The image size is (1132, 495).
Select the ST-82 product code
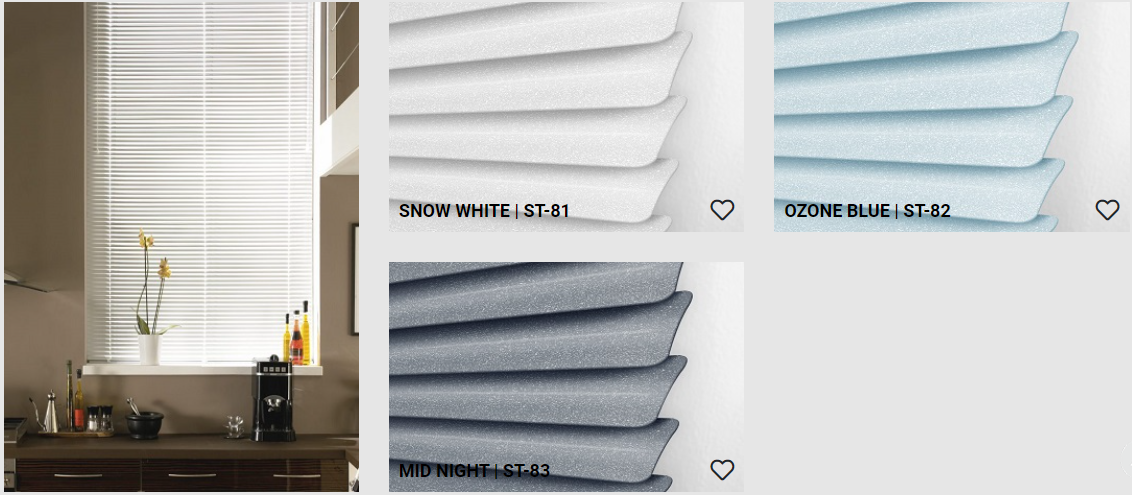927,211
